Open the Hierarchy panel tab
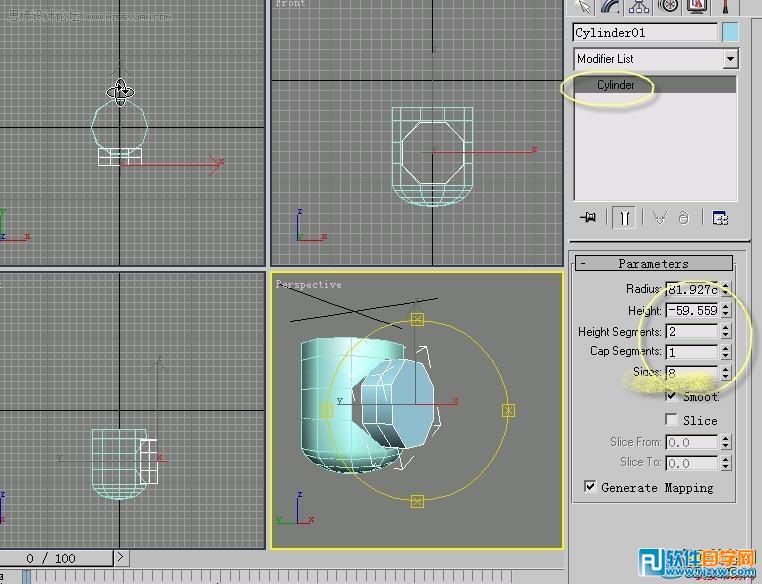762x584 pixels. coord(640,6)
